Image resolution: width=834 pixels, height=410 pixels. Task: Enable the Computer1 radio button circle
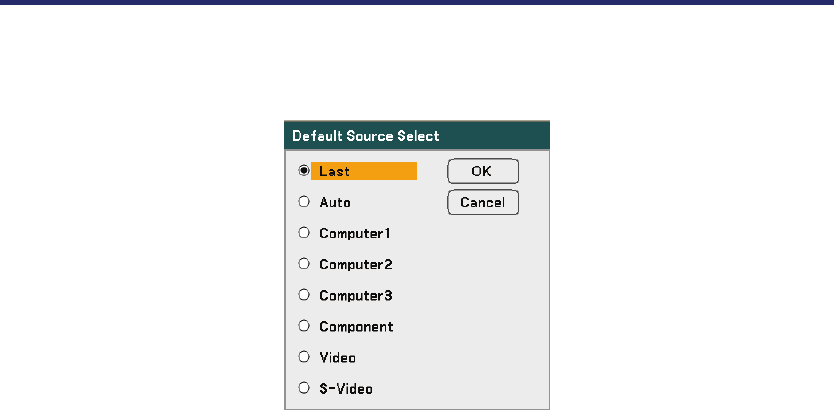coord(304,233)
